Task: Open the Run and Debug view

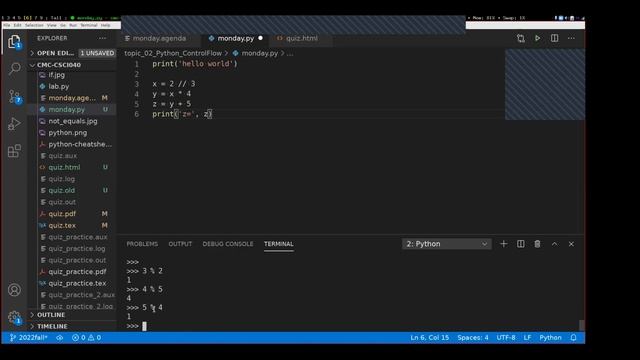Action: (14, 124)
